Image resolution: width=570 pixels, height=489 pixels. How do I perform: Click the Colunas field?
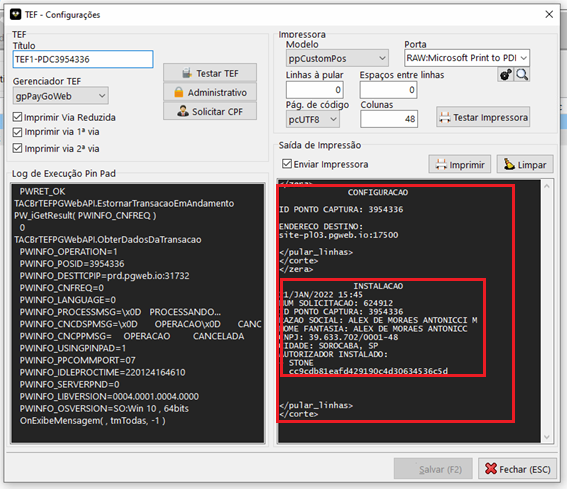(x=389, y=119)
